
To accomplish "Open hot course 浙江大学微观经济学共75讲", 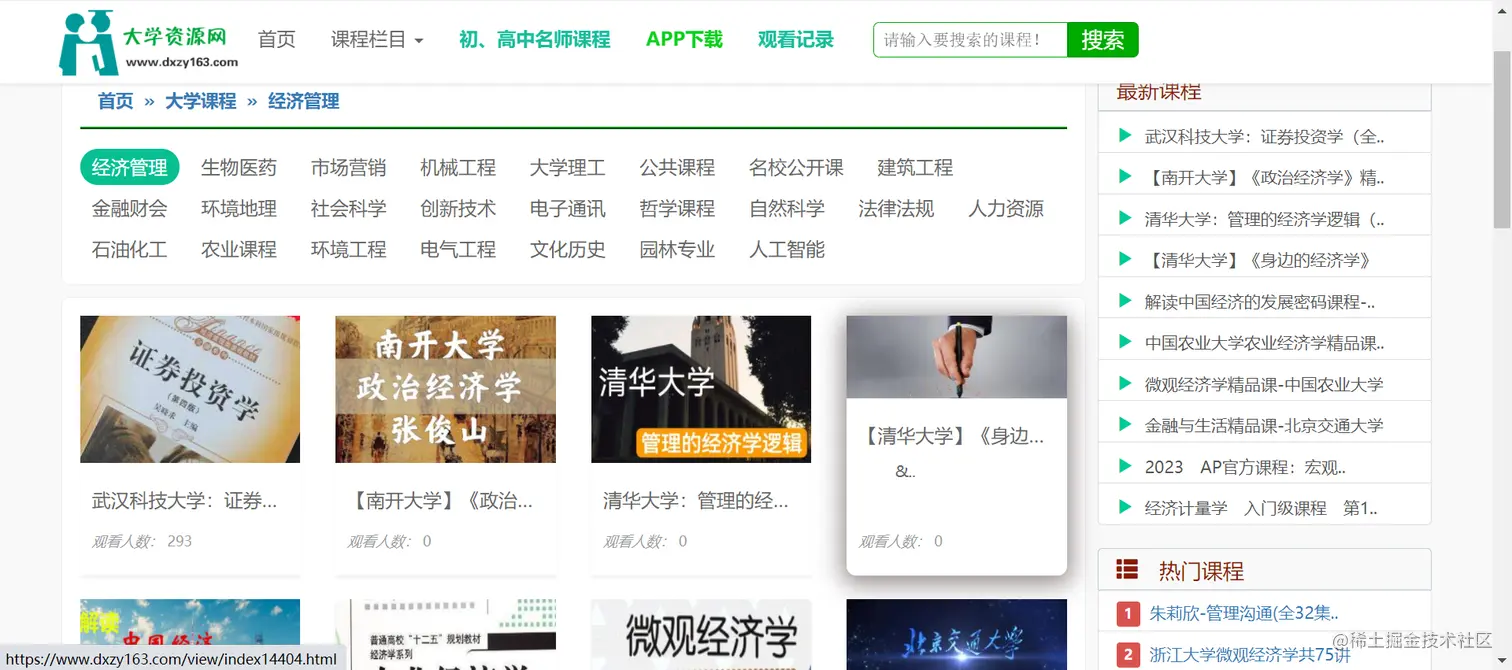I will click(1250, 655).
